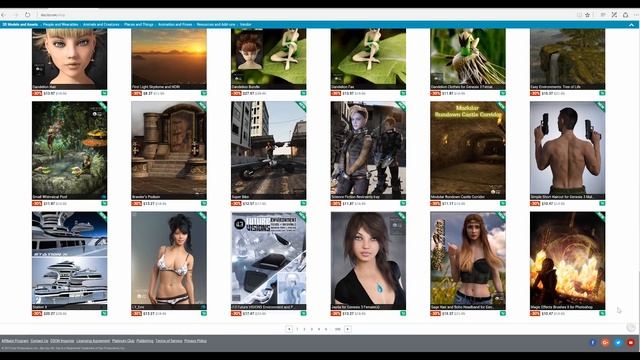The image size is (640, 360).
Task: Open the YouTube social icon
Action: [x=631, y=343]
